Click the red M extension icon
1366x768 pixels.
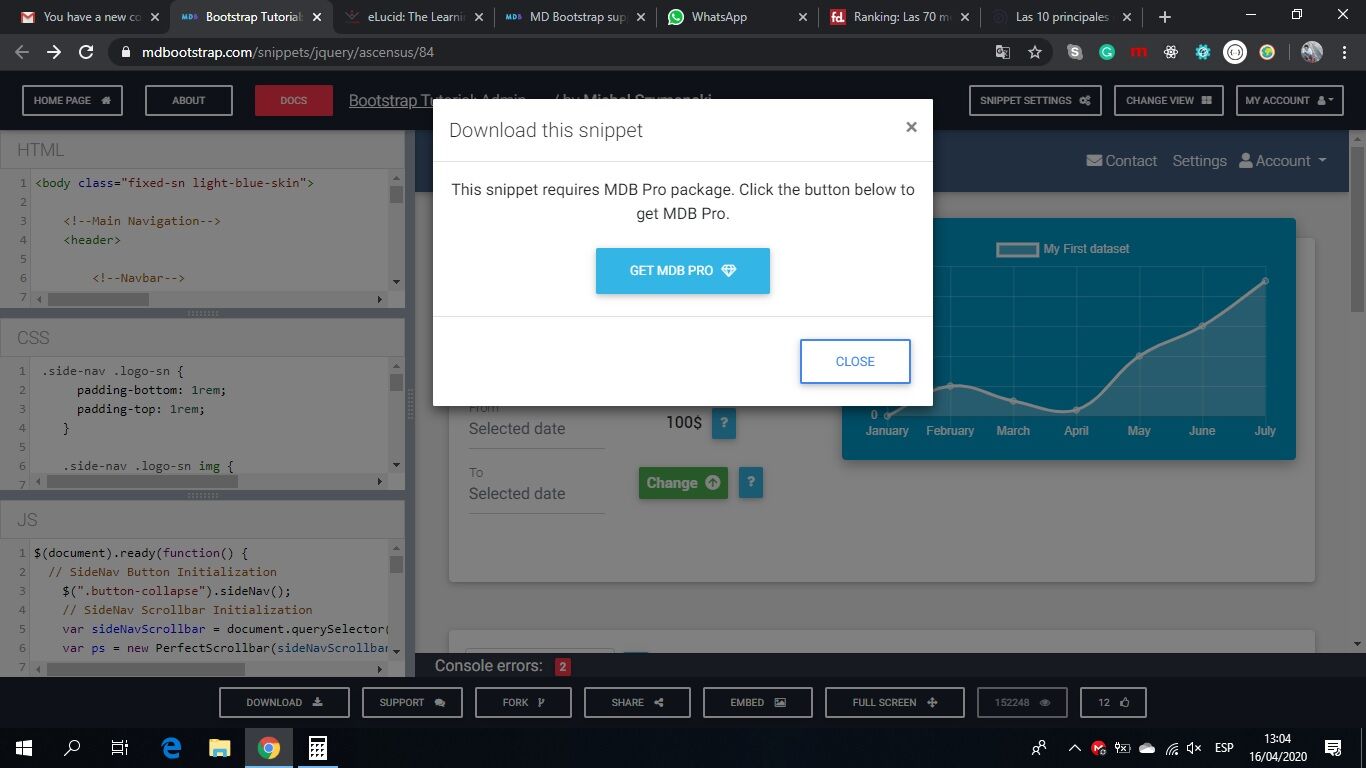[1139, 52]
